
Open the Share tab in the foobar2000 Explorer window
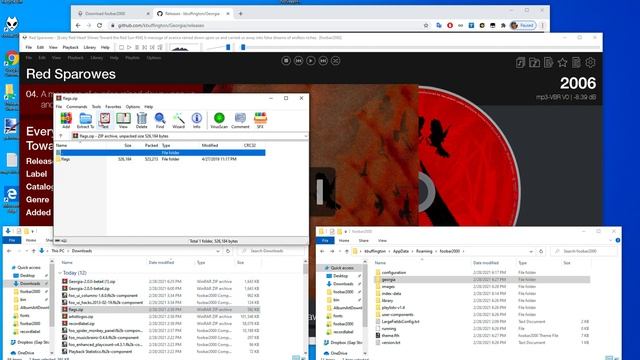(363, 240)
